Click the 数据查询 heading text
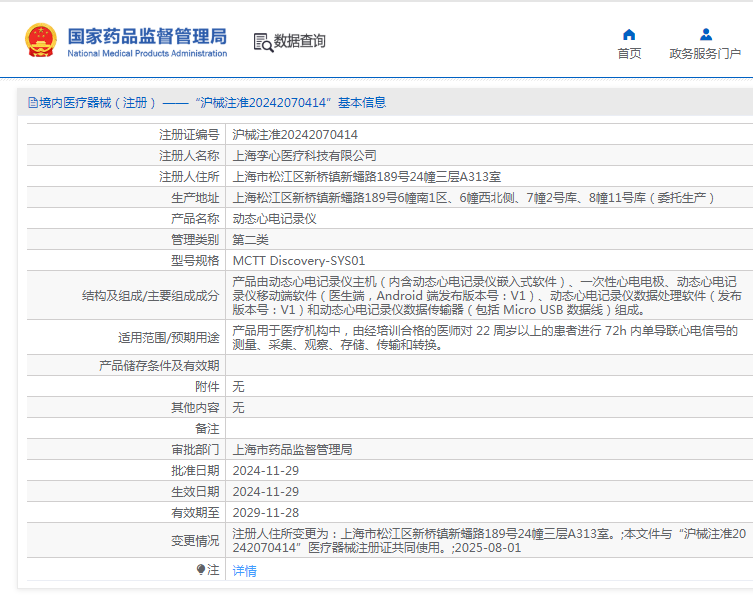Screen dimensions: 753x597 click(300, 41)
